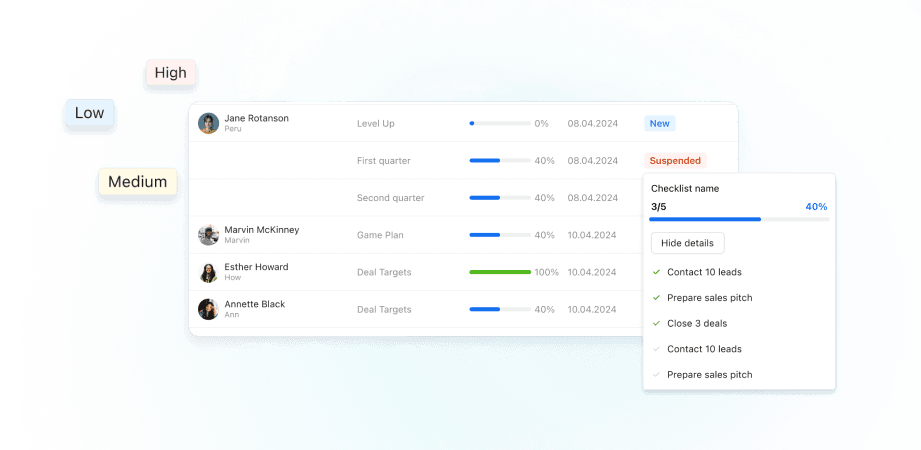Screen dimensions: 921x450
Task: Click the Second quarter plan name
Action: (x=391, y=198)
